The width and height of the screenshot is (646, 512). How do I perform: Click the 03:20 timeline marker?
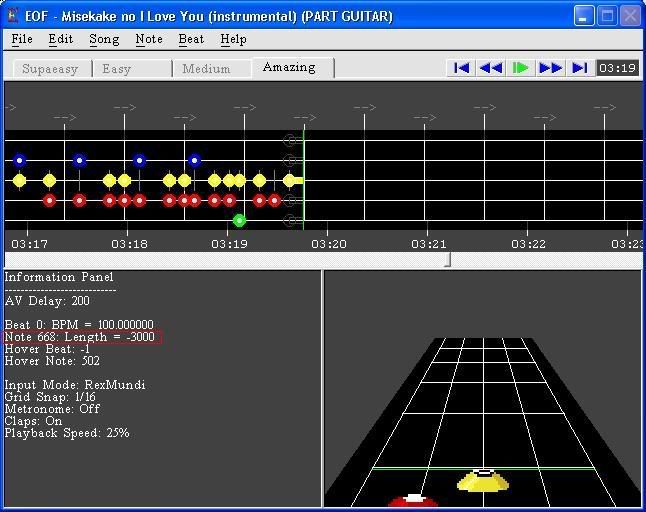click(329, 244)
